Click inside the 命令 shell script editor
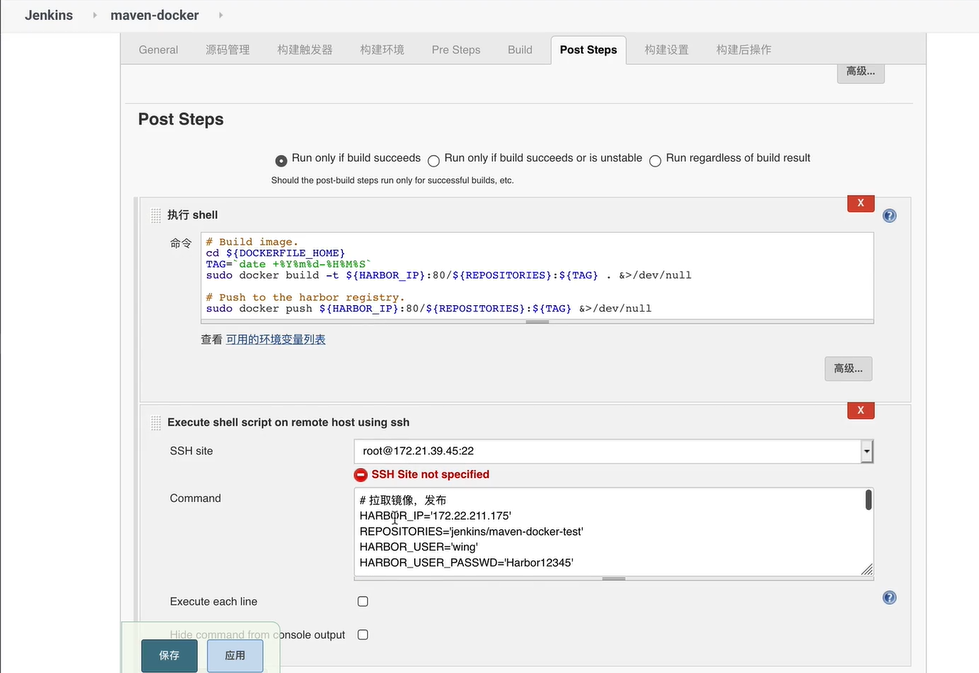Screen dimensions: 979x673 point(537,276)
